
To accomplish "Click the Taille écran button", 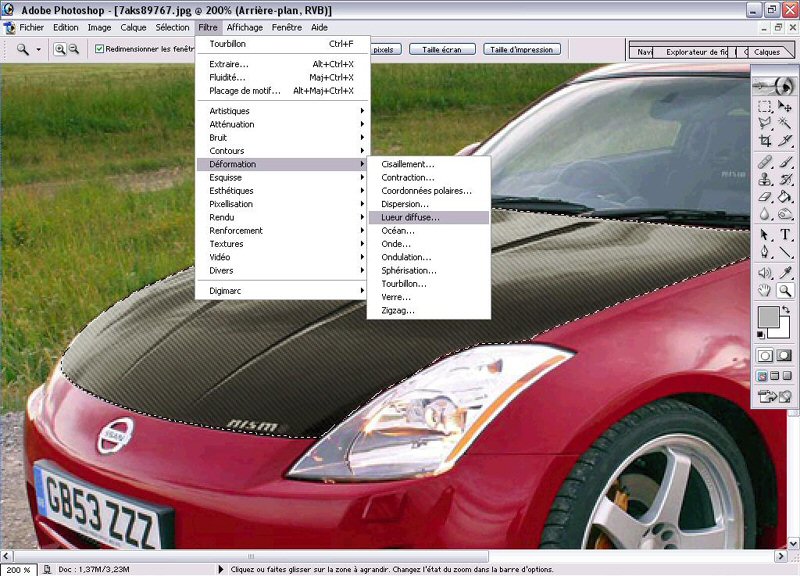I will tap(442, 49).
